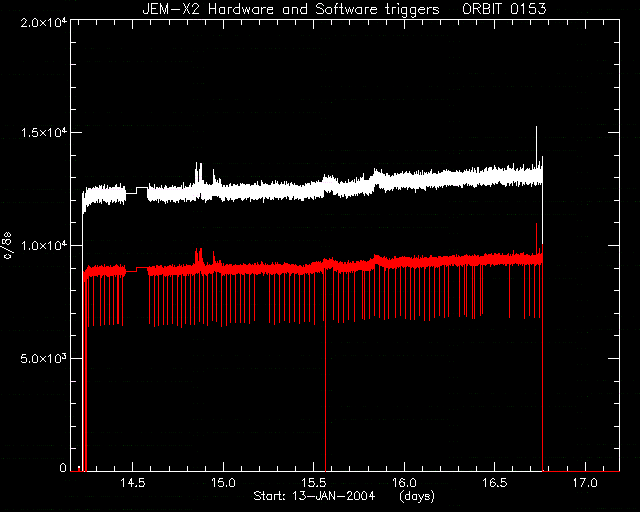Click the ORBIT 0153 label in title
The width and height of the screenshot is (640, 512).
click(504, 9)
